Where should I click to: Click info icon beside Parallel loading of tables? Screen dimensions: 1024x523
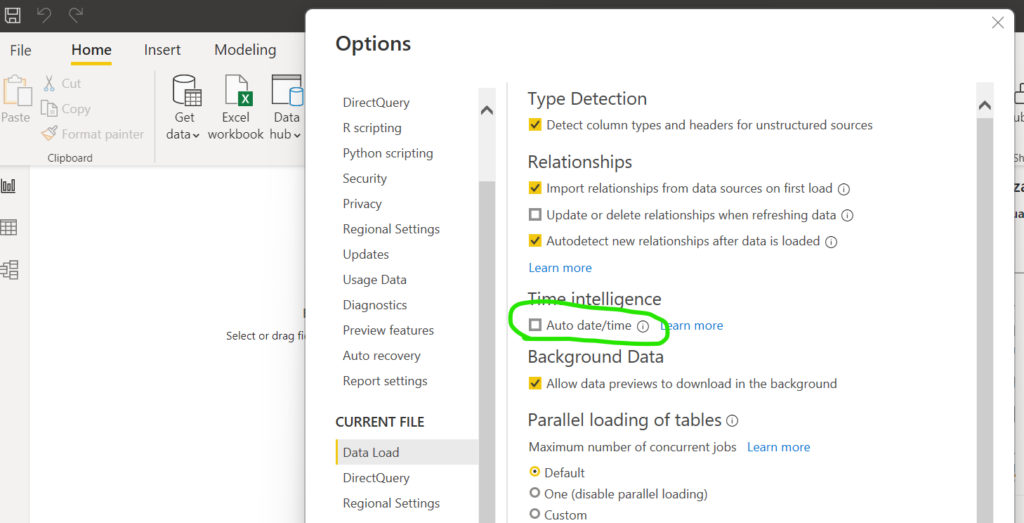tap(732, 420)
